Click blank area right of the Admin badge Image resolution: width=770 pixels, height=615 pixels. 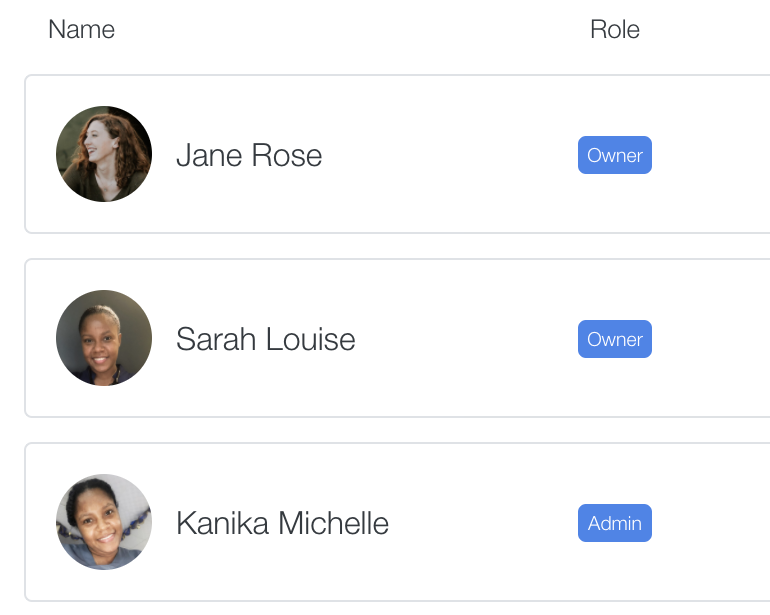pyautogui.click(x=713, y=523)
